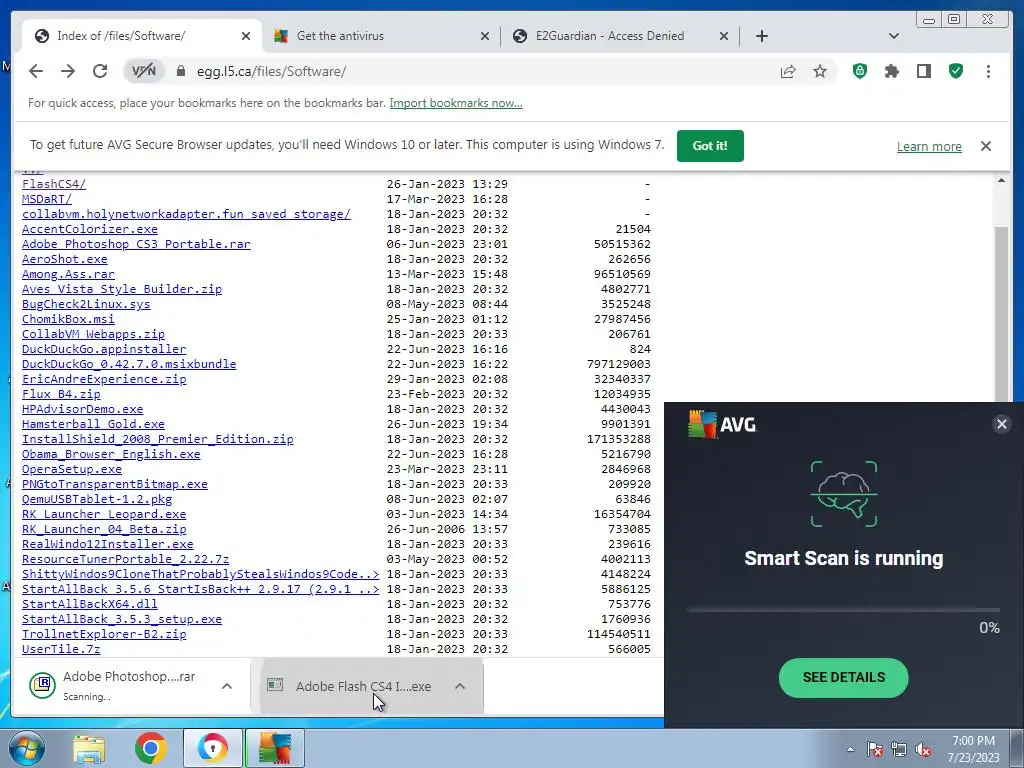Close the E2Guardian - Access Denied tab
Viewport: 1024px width, 768px height.
click(x=724, y=36)
